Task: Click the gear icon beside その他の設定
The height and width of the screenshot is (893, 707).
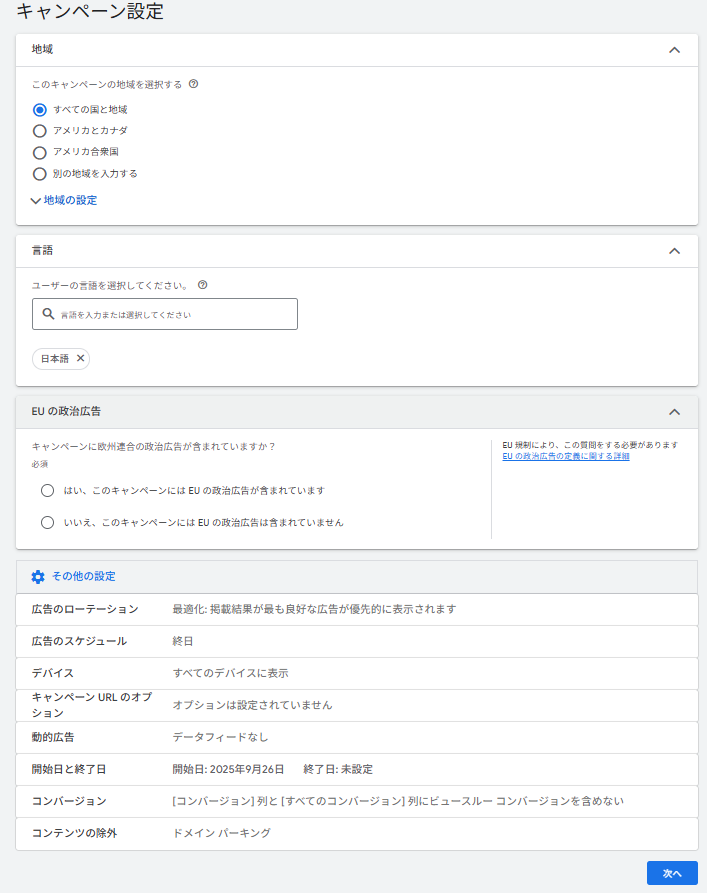Action: [x=38, y=577]
